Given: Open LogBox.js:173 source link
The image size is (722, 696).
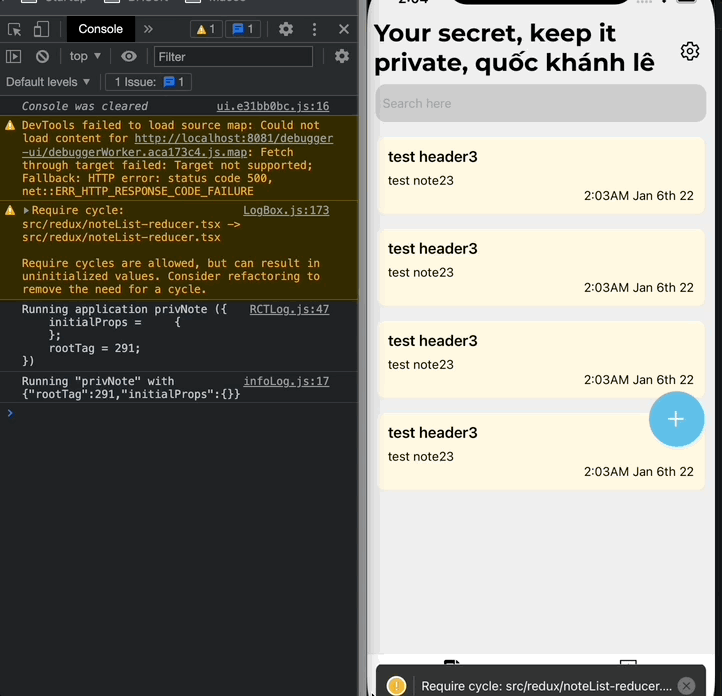Looking at the screenshot, I should coord(286,210).
